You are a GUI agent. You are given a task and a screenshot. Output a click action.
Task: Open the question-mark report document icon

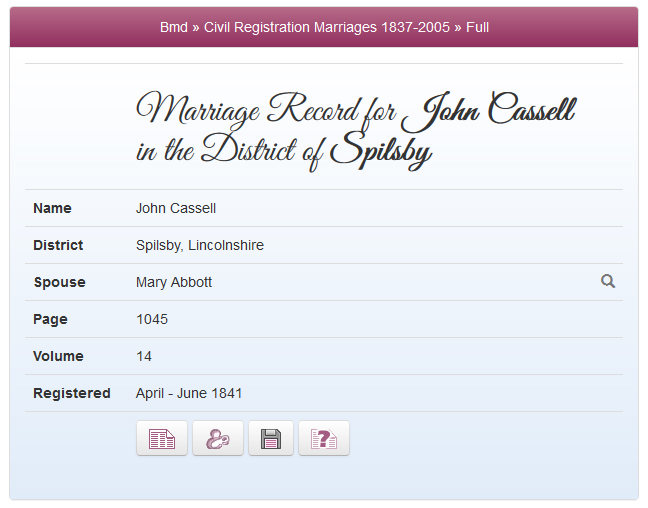click(x=324, y=438)
